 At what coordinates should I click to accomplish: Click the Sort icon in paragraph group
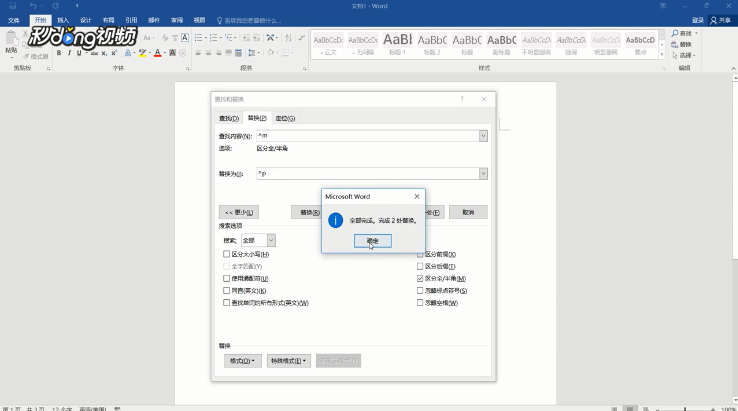(289, 38)
